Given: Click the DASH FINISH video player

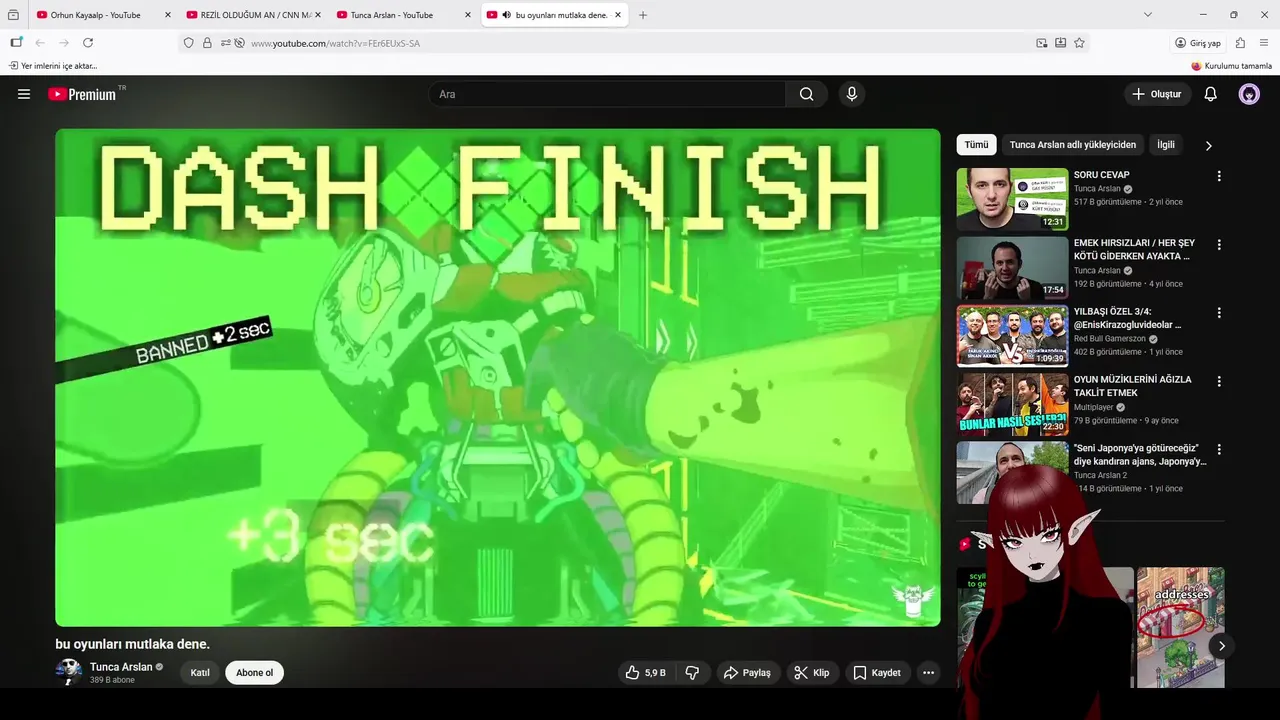Looking at the screenshot, I should coord(498,377).
